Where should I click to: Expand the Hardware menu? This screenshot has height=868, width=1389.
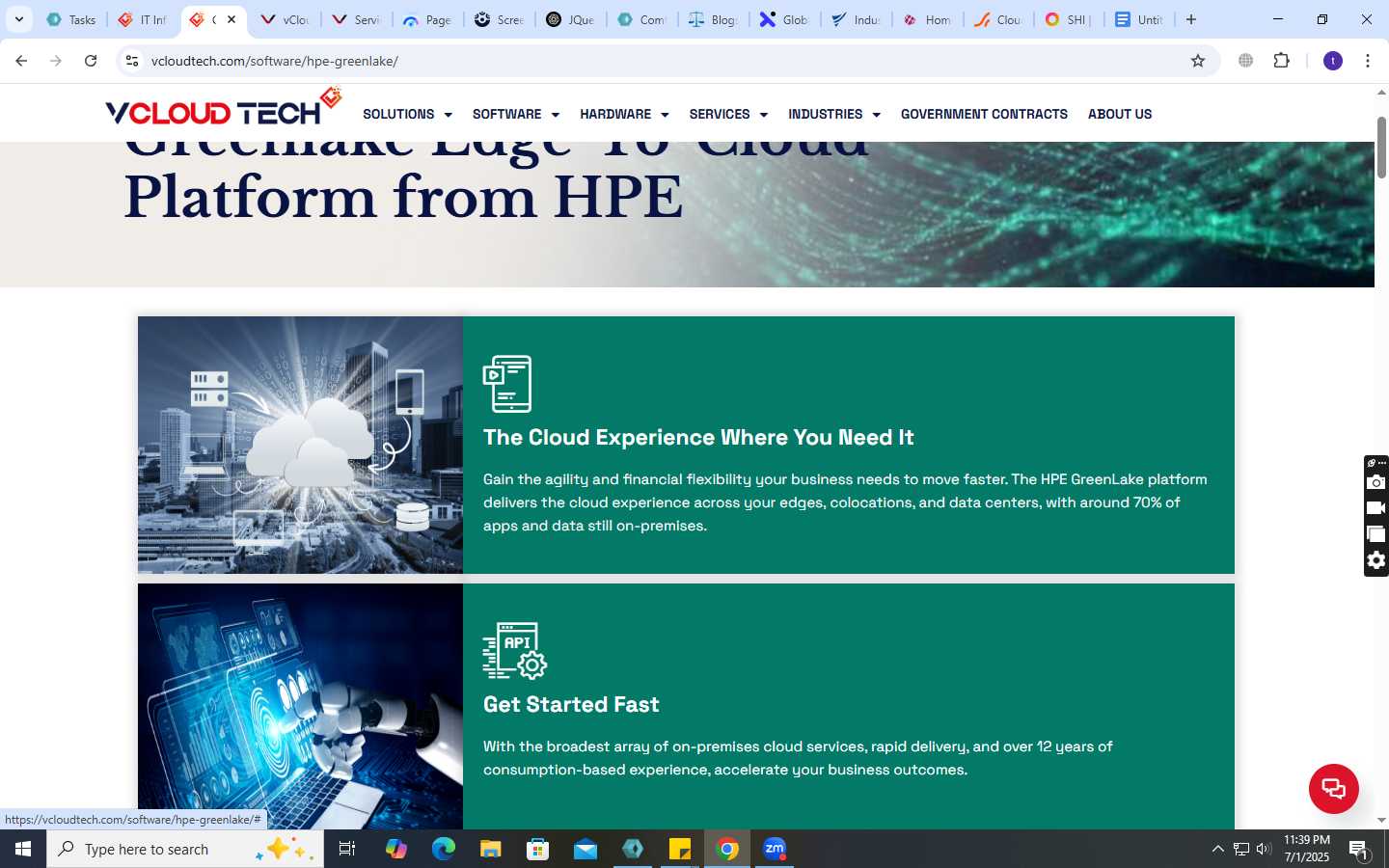[x=624, y=114]
